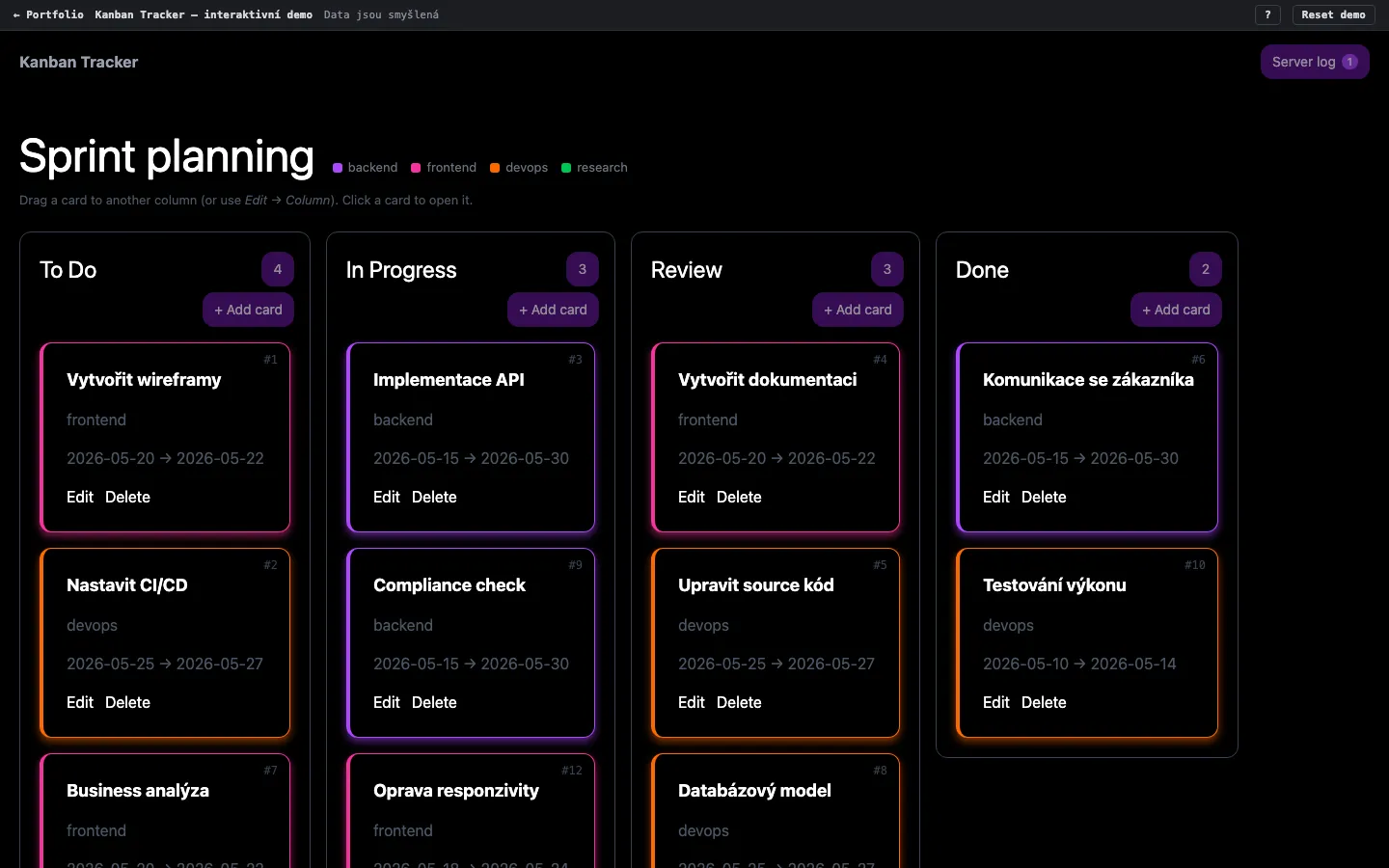Delete the Compliance check card
The image size is (1389, 868).
click(x=434, y=702)
